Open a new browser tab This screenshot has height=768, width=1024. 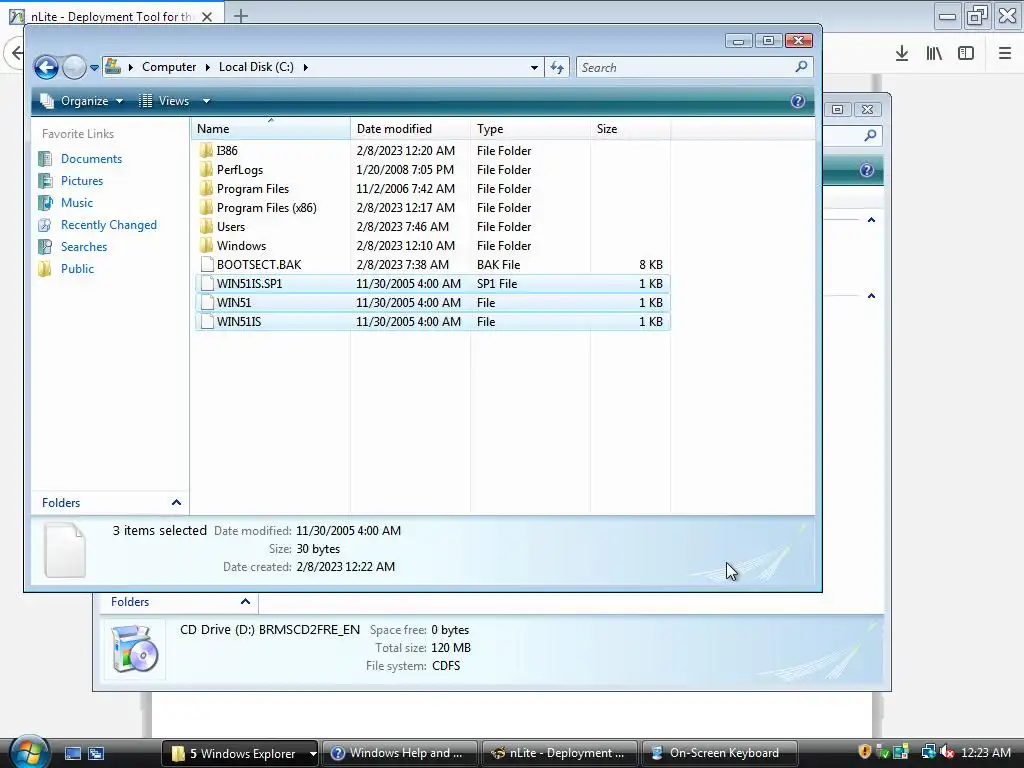point(241,16)
